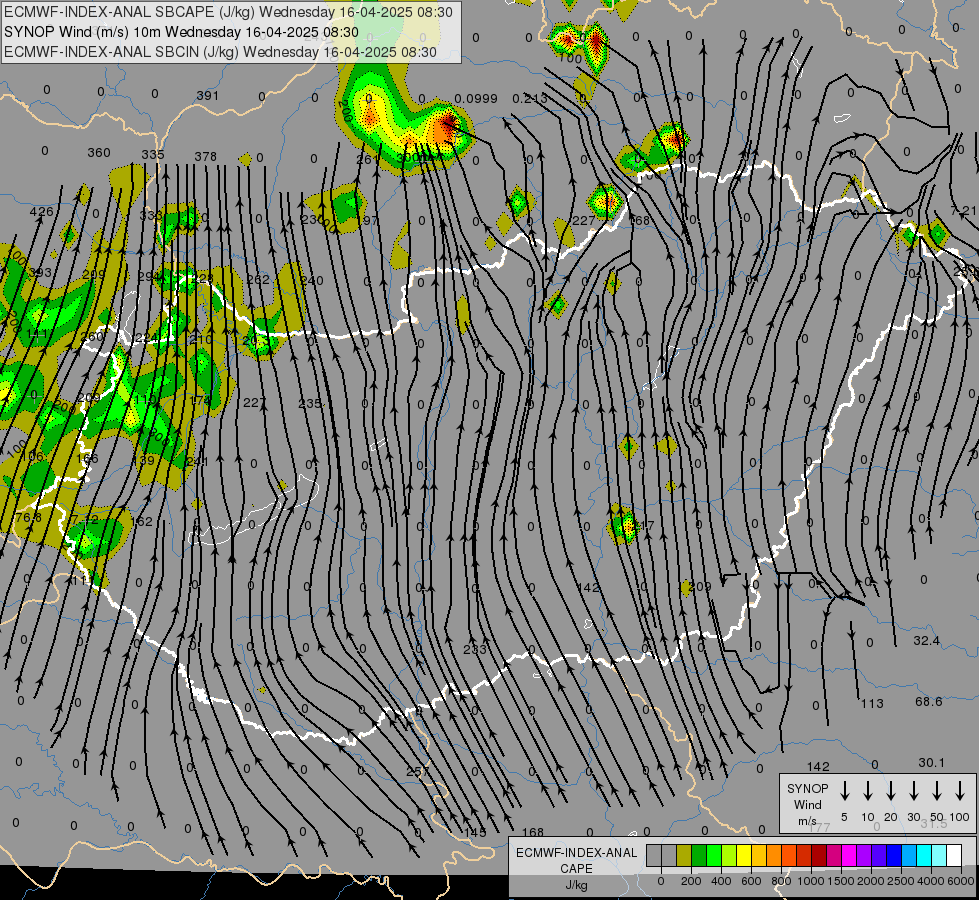The image size is (979, 900).
Task: Click the 262 value on the map
Action: (258, 279)
